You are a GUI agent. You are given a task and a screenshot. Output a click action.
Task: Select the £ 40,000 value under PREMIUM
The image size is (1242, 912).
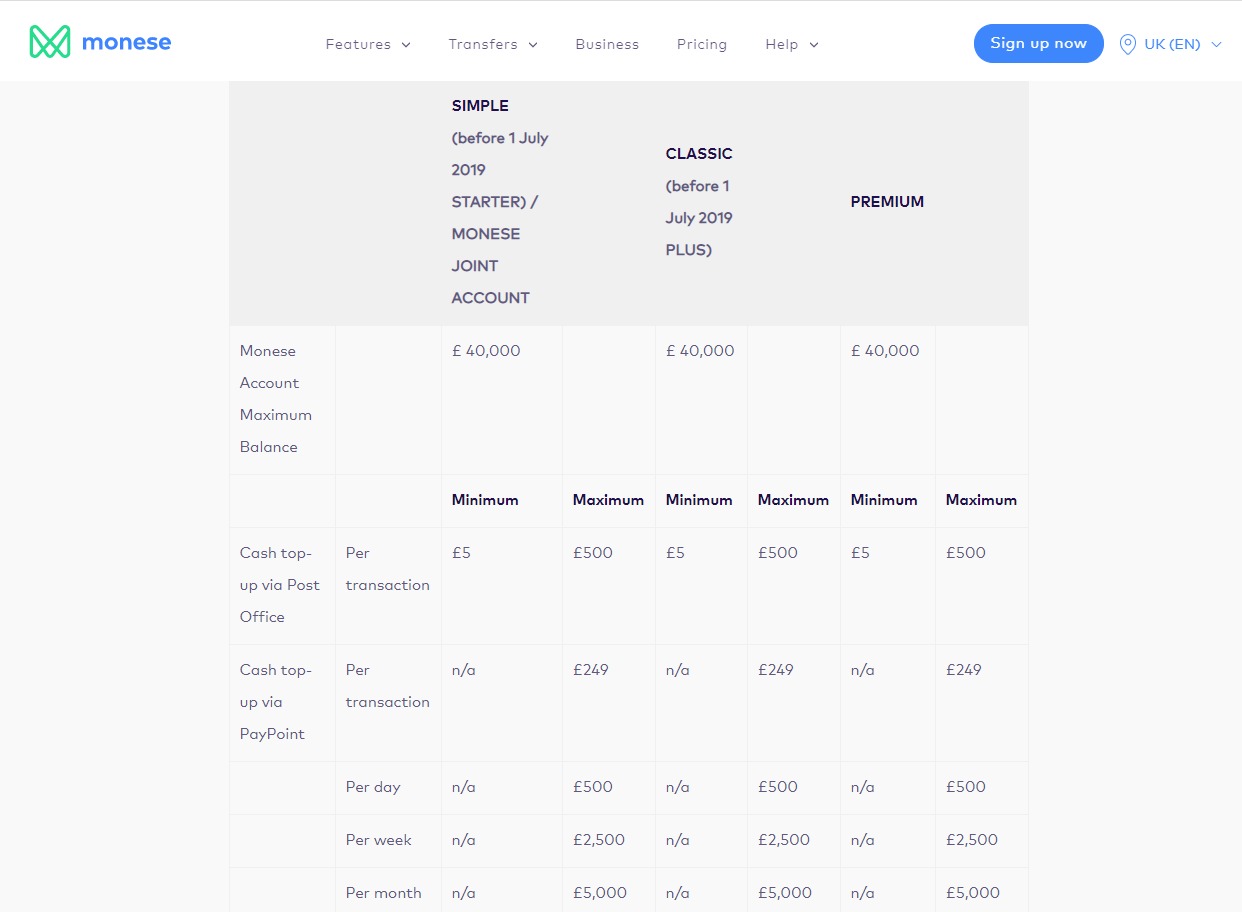[885, 351]
